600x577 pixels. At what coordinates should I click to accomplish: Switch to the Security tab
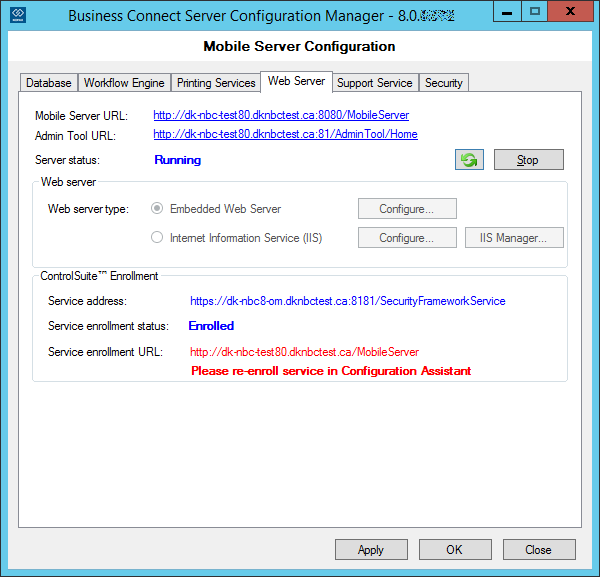click(x=443, y=83)
